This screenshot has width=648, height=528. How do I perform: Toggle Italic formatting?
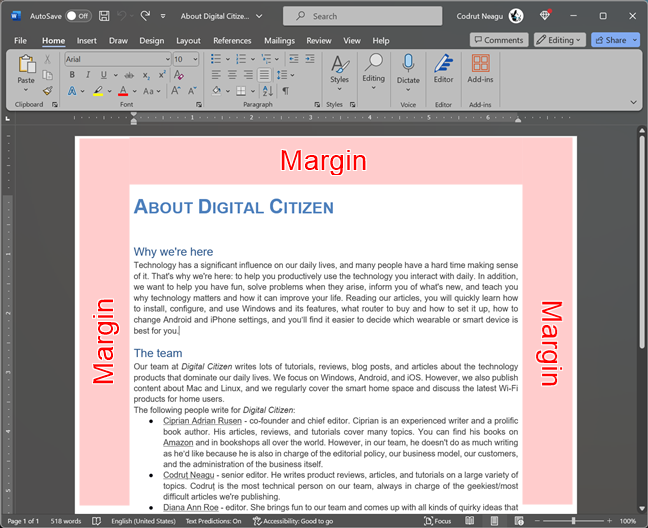click(x=88, y=75)
